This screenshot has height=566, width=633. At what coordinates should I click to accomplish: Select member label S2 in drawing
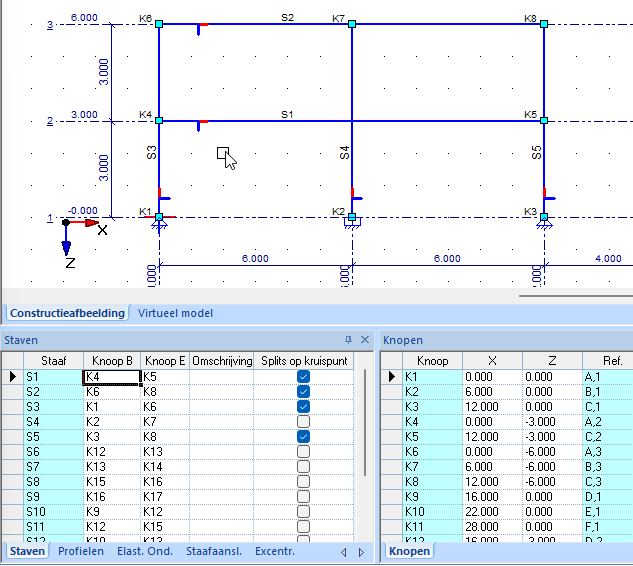[x=287, y=18]
